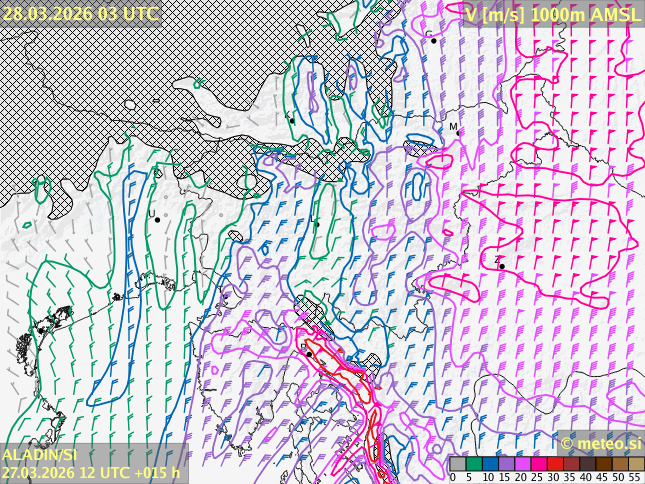Click the magenta 20 m/s legend swatch
Image resolution: width=645 pixels, height=484 pixels.
522,464
